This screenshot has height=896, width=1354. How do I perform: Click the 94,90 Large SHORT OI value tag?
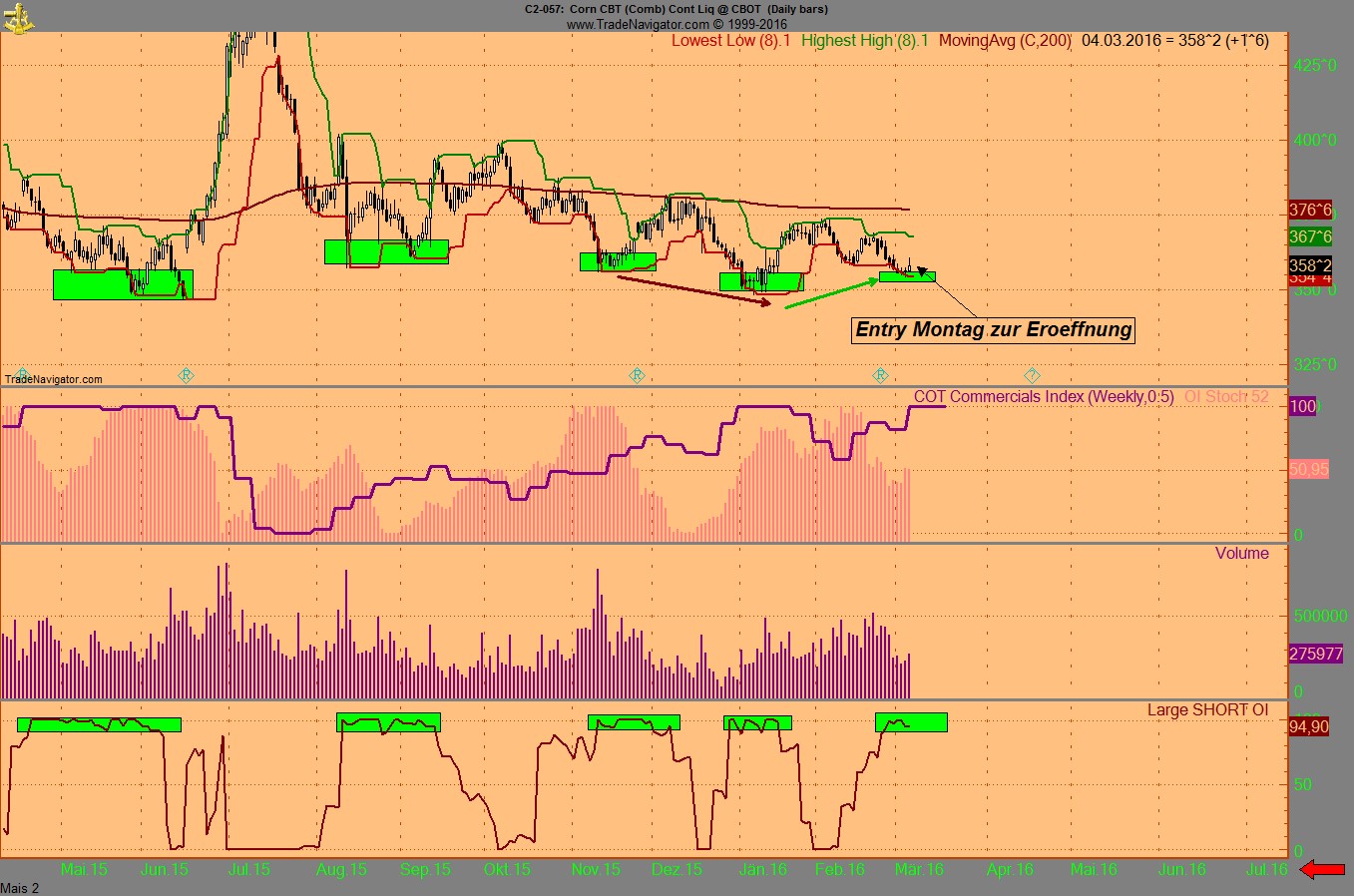(1308, 727)
